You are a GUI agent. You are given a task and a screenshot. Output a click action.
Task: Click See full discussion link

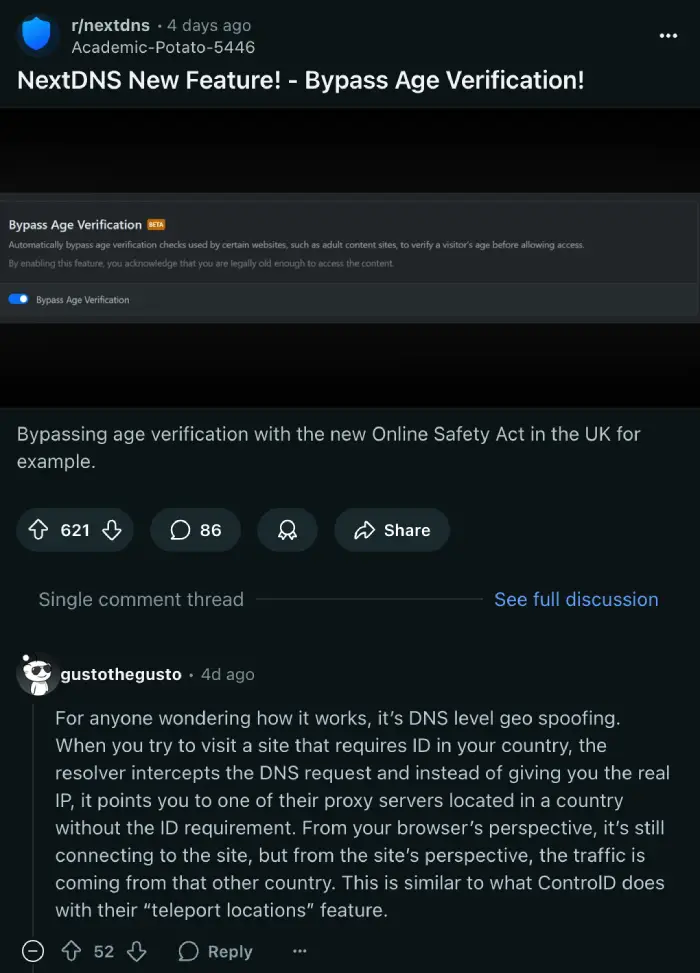(576, 599)
